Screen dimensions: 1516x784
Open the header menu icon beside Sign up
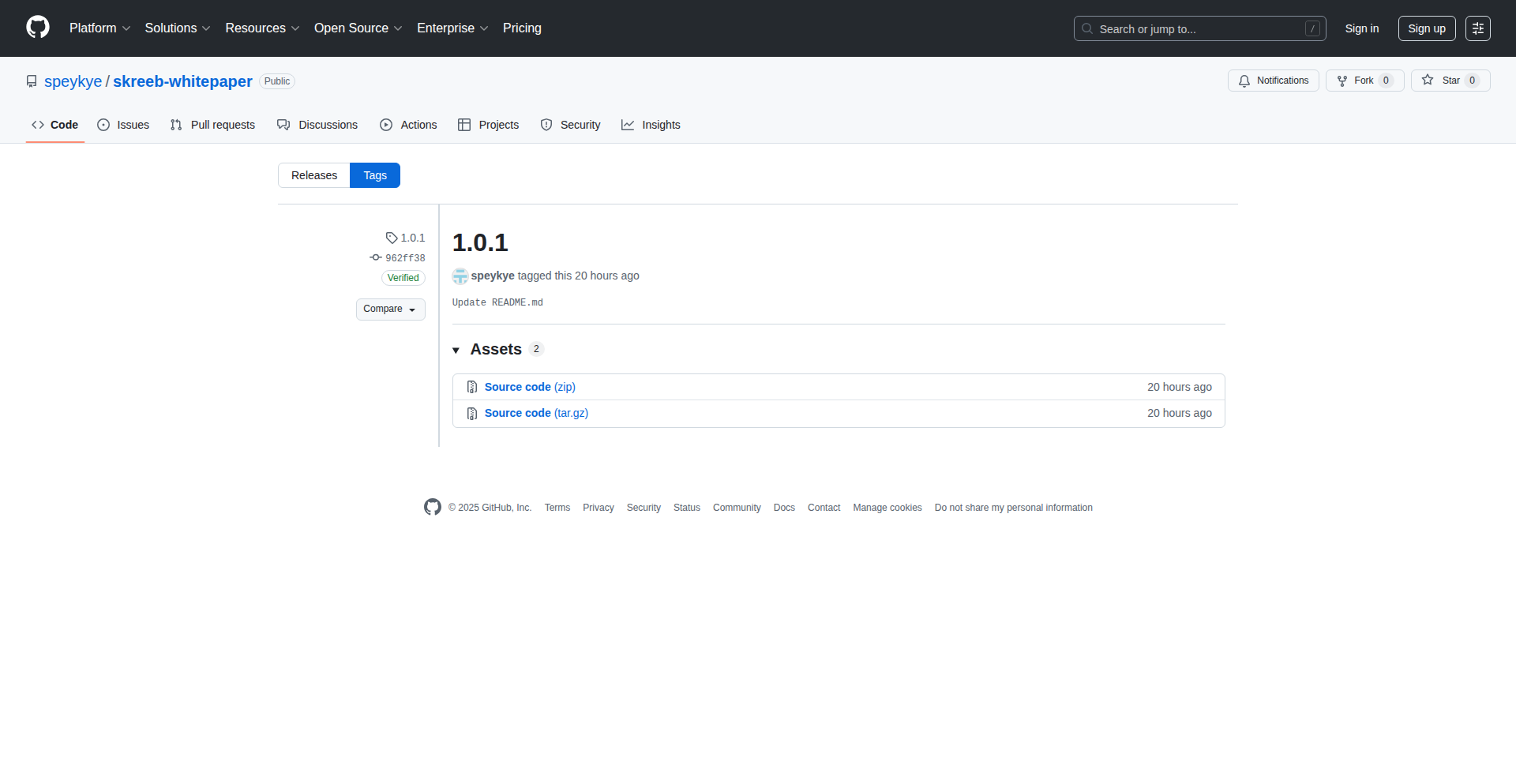(x=1477, y=28)
